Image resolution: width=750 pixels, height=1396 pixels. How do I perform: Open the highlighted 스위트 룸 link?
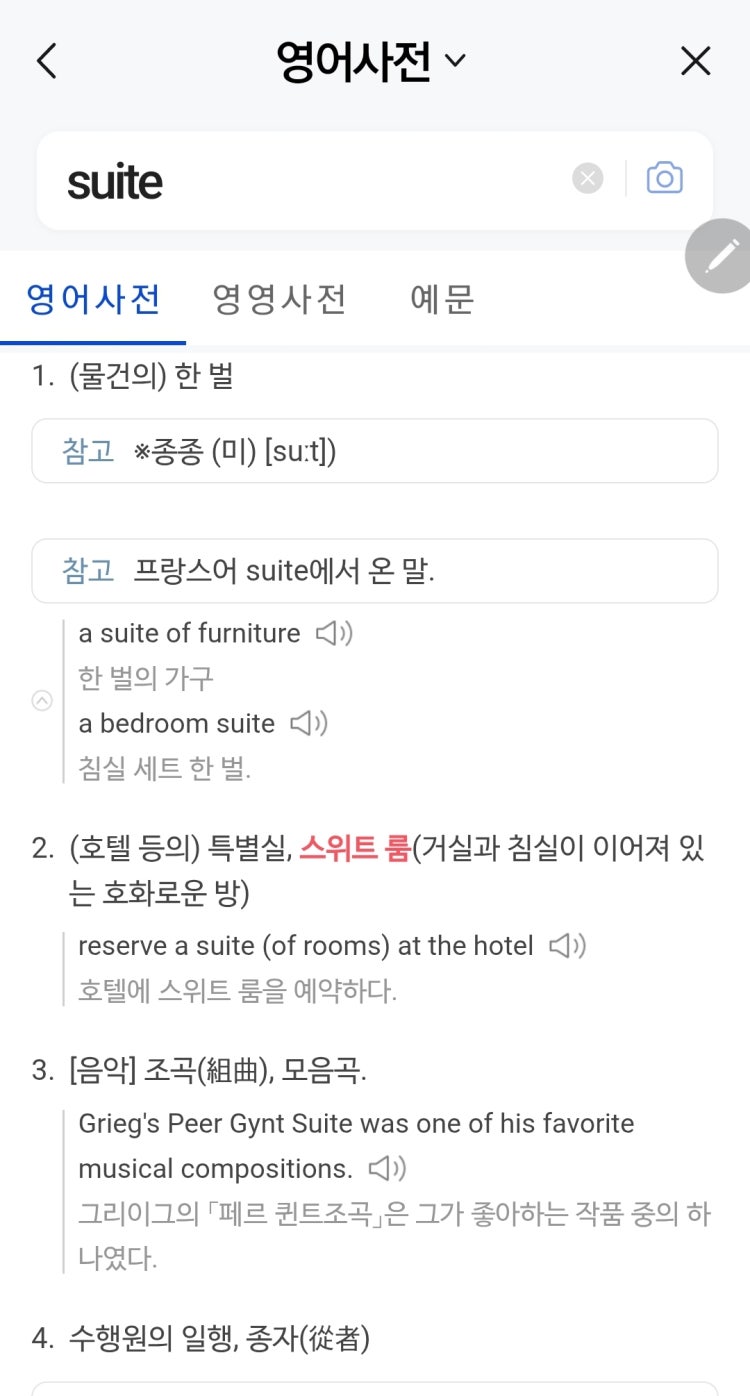click(355, 849)
